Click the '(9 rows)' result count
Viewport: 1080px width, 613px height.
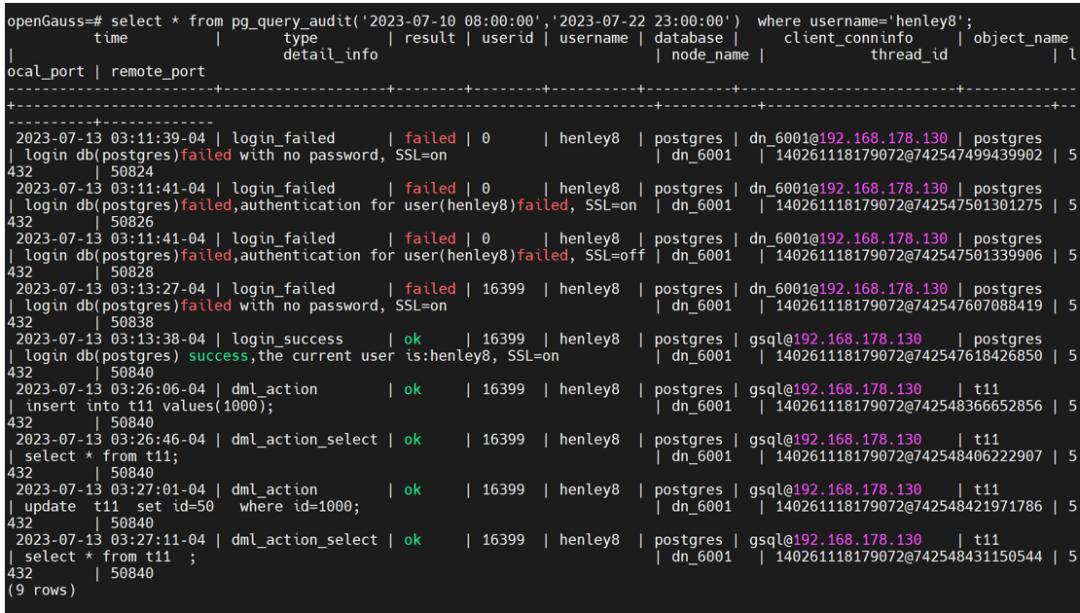coord(41,590)
